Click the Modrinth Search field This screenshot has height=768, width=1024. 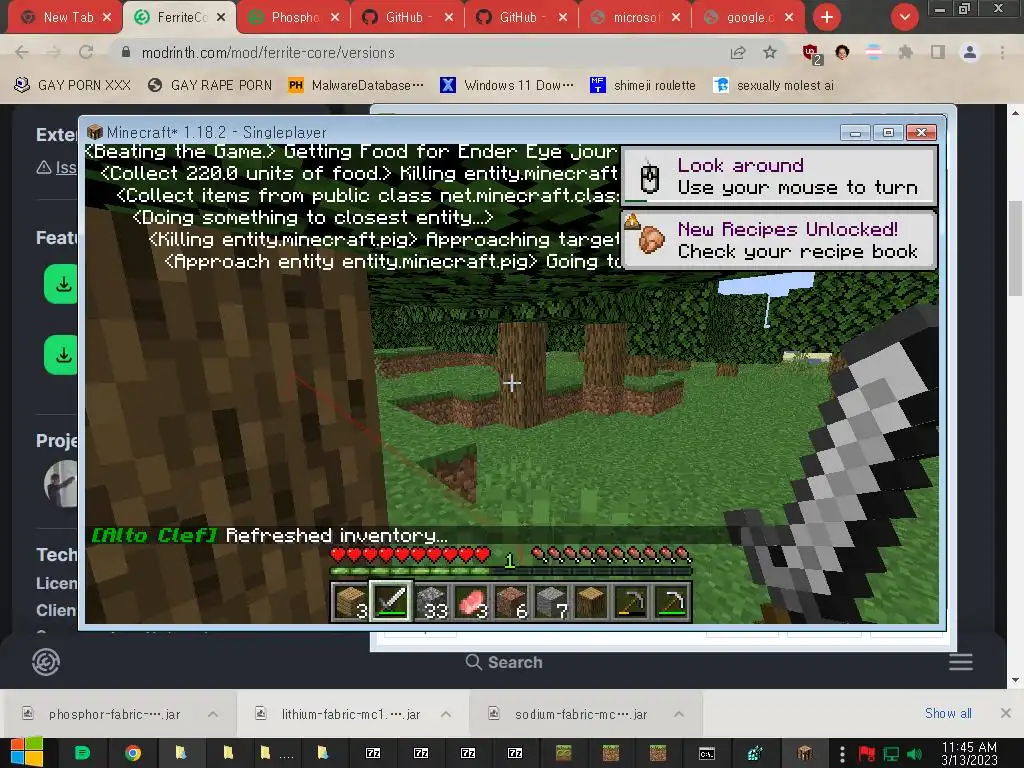[504, 662]
